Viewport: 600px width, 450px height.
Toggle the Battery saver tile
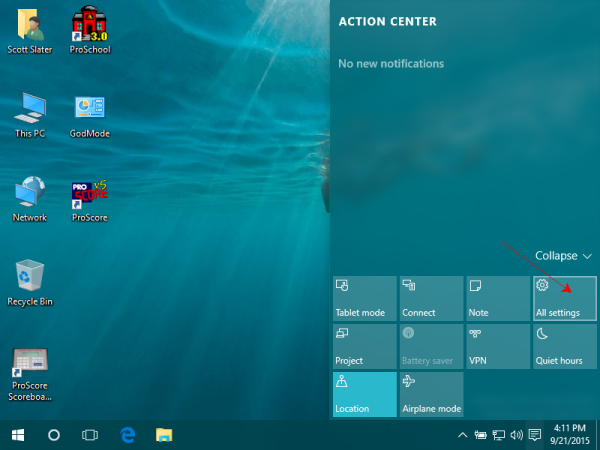431,347
